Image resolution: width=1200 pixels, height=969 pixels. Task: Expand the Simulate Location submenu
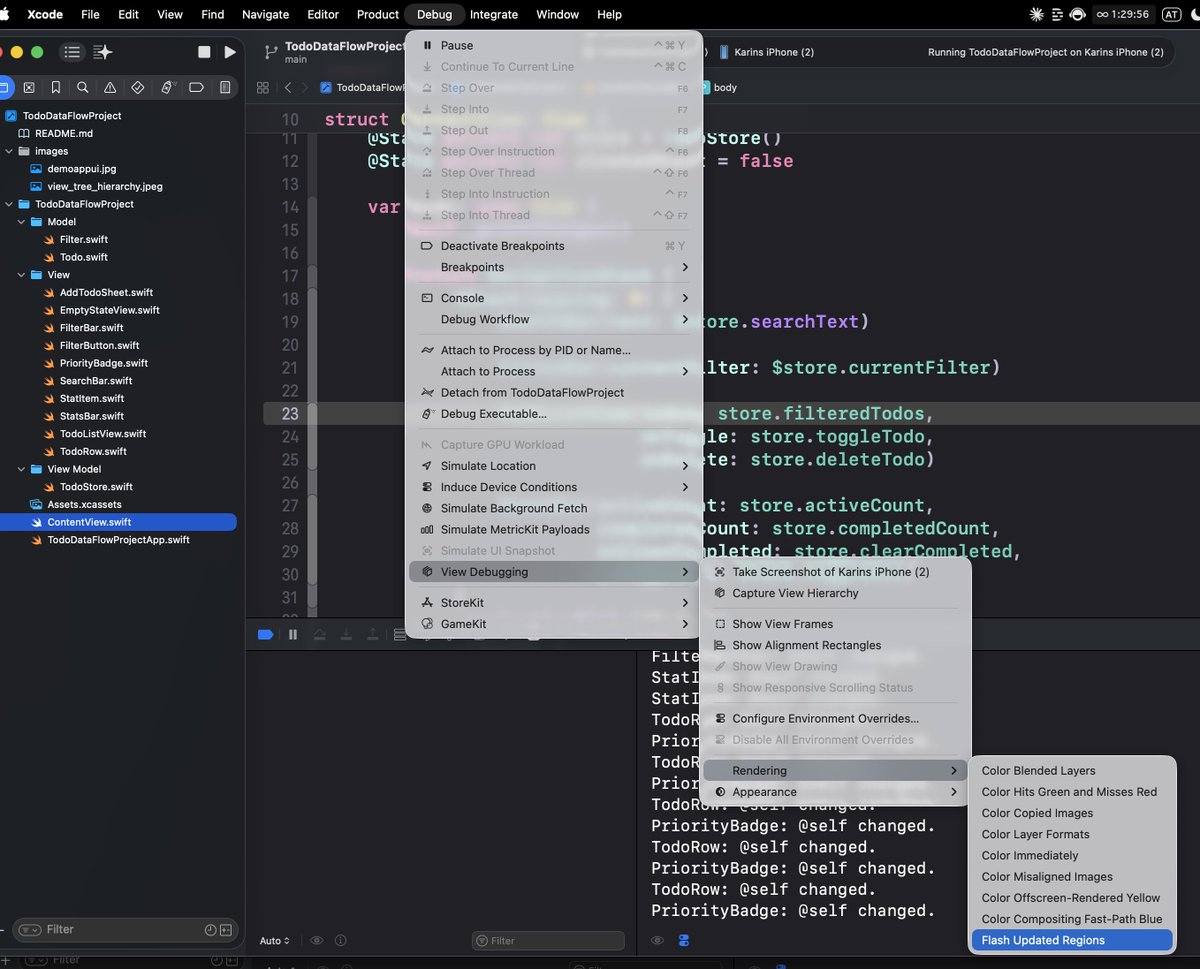tap(554, 466)
